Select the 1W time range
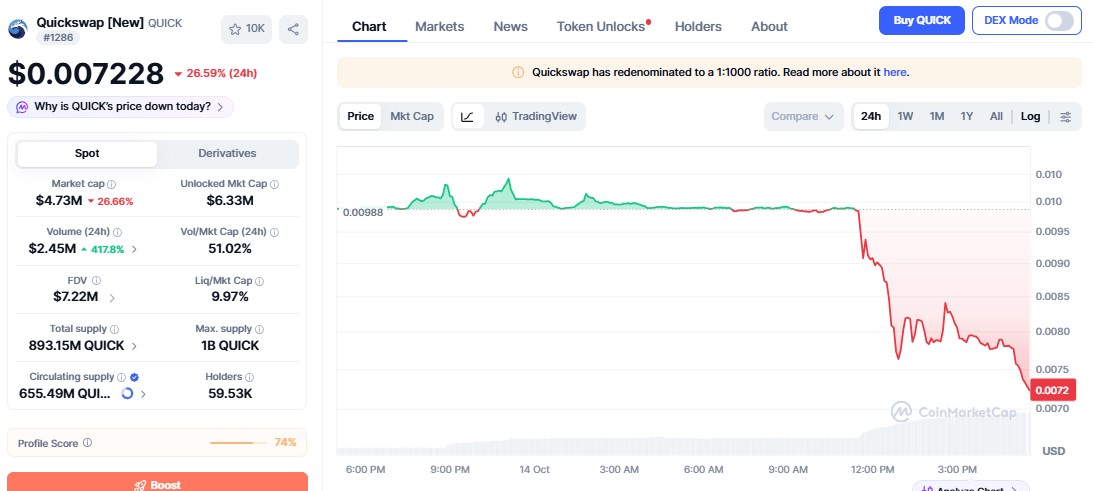1093x491 pixels. point(905,116)
